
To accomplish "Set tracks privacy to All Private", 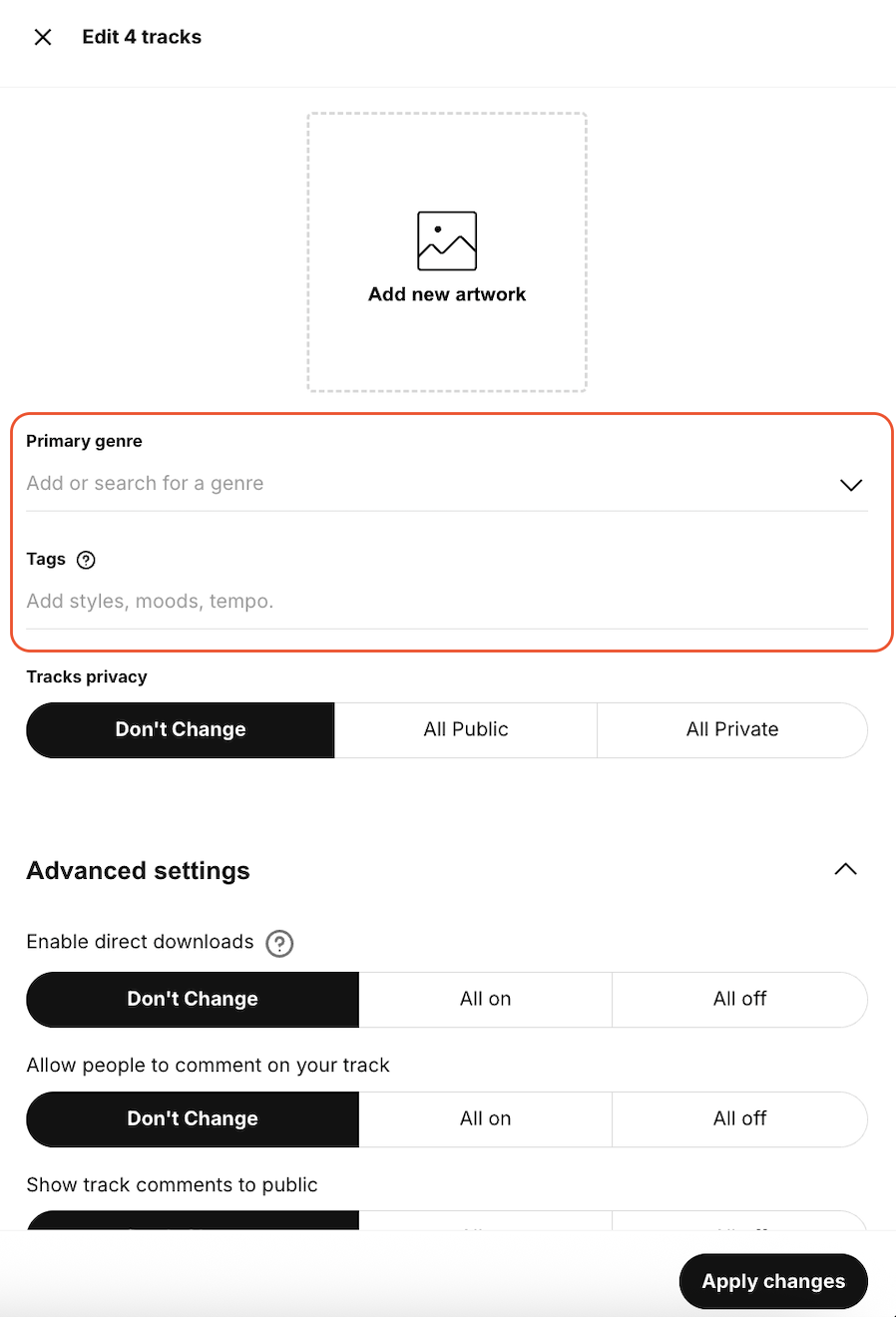I will (x=731, y=729).
